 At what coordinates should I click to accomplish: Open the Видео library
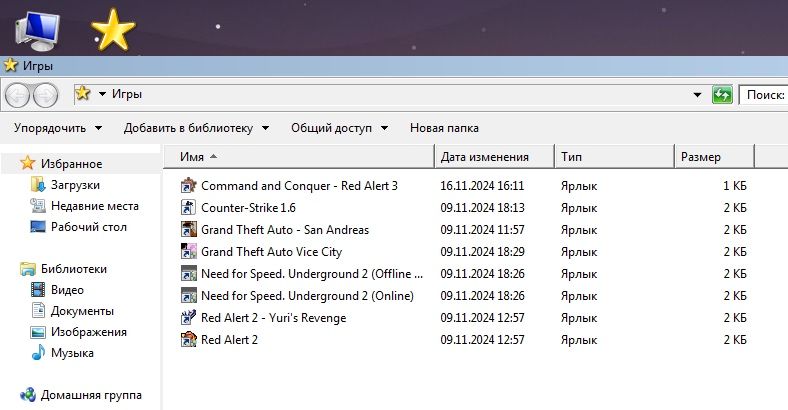click(x=67, y=290)
